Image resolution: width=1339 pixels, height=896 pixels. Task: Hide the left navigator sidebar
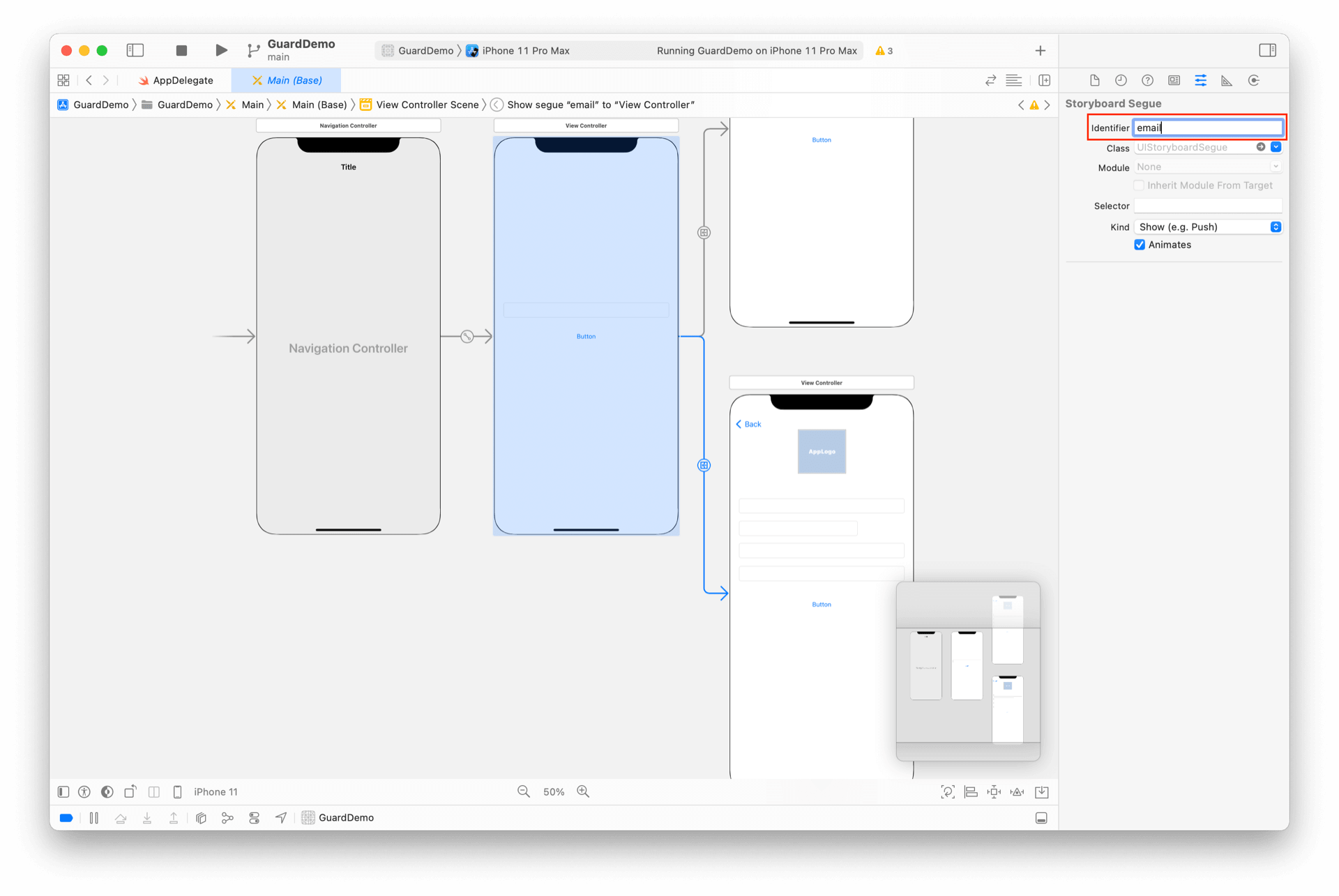[135, 50]
